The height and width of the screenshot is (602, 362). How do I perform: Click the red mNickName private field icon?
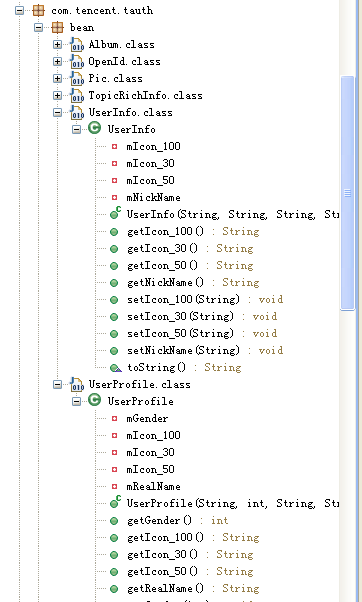click(114, 197)
